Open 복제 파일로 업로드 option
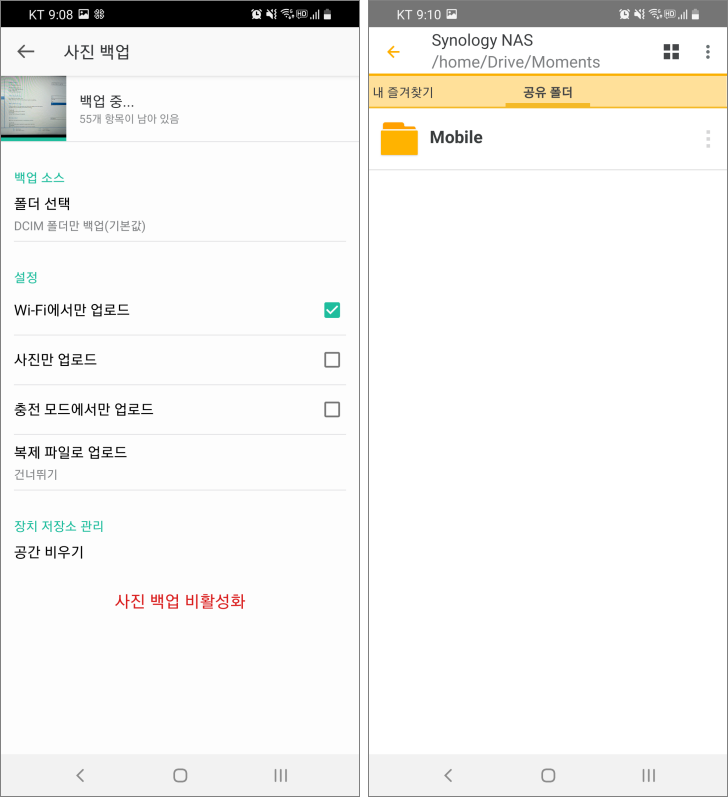This screenshot has height=797, width=728. coord(180,463)
